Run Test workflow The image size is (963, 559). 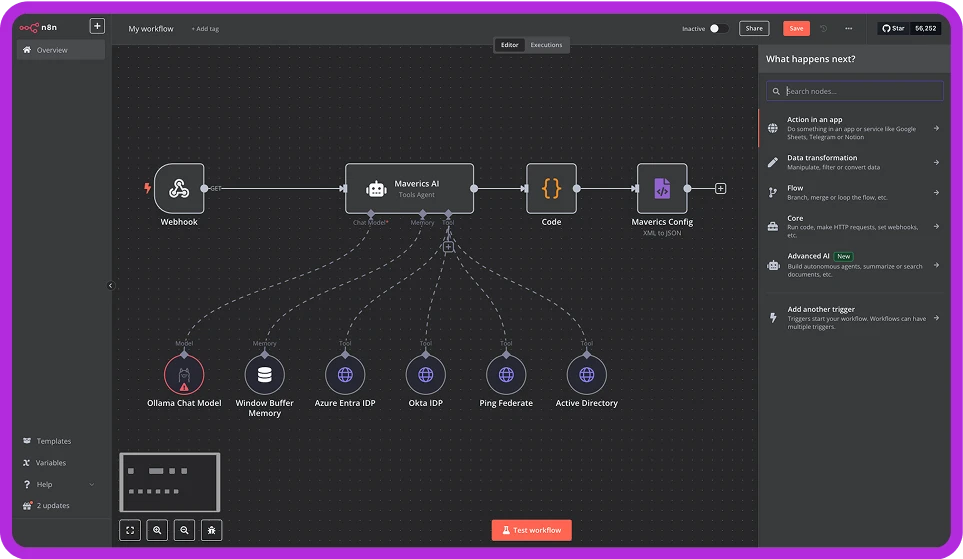tap(531, 530)
